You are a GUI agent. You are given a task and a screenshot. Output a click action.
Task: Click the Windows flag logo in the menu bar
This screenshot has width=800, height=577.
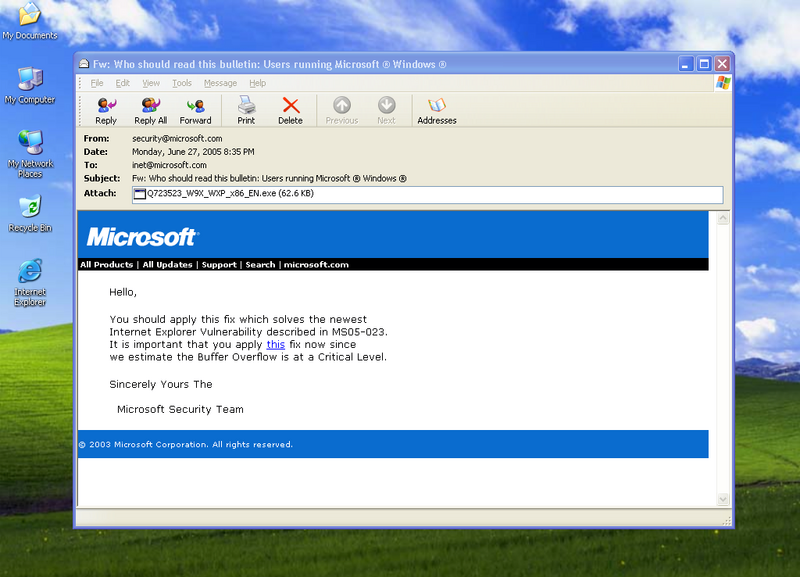(x=723, y=83)
